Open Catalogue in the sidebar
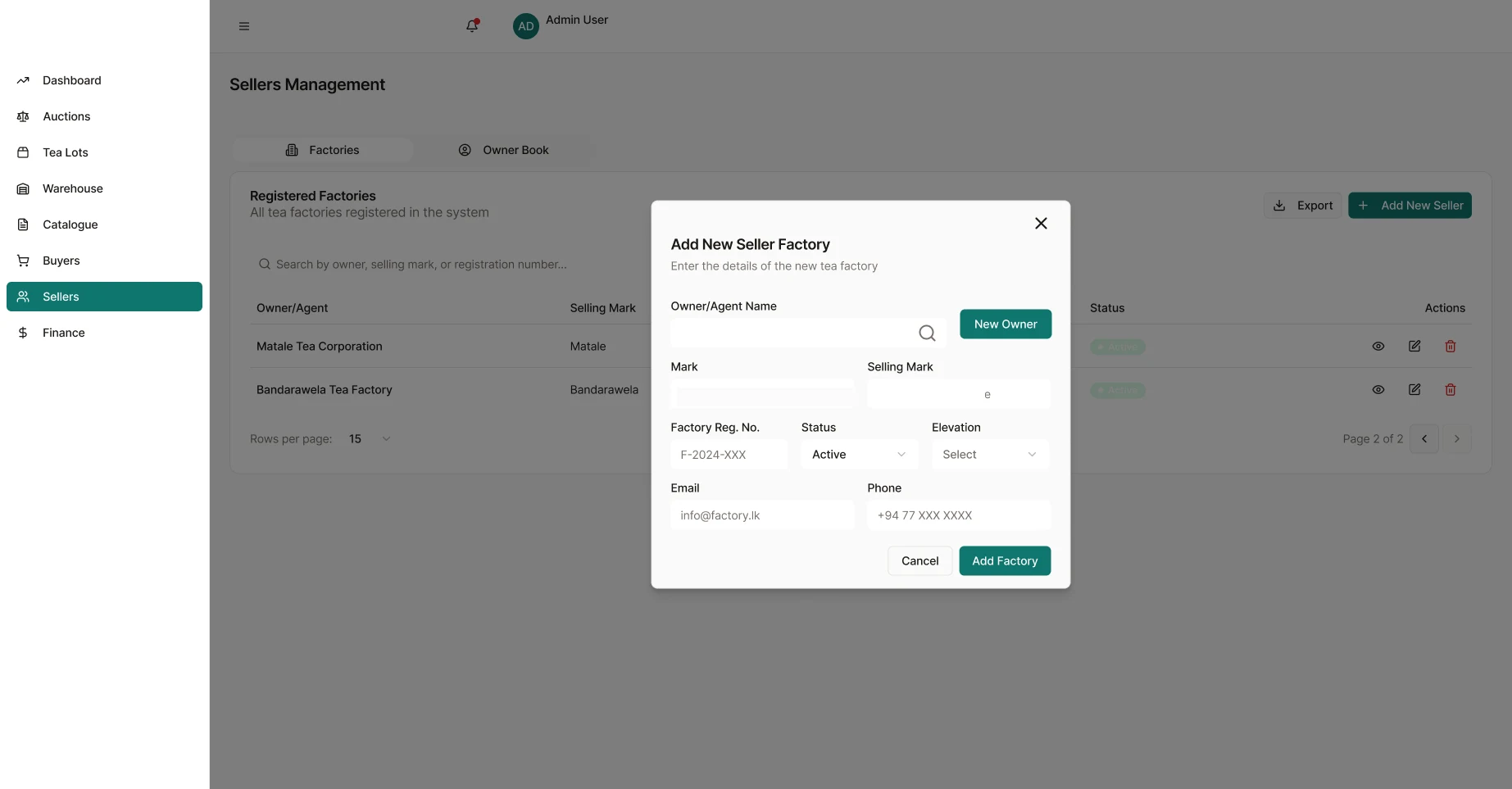Viewport: 1512px width, 789px height. [104, 224]
